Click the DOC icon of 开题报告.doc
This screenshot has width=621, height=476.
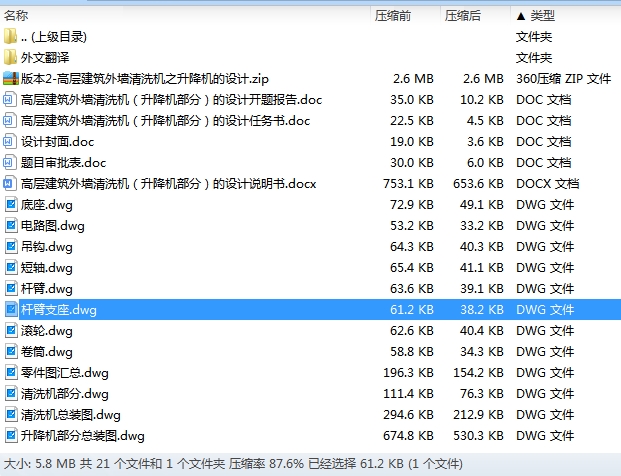(x=10, y=99)
